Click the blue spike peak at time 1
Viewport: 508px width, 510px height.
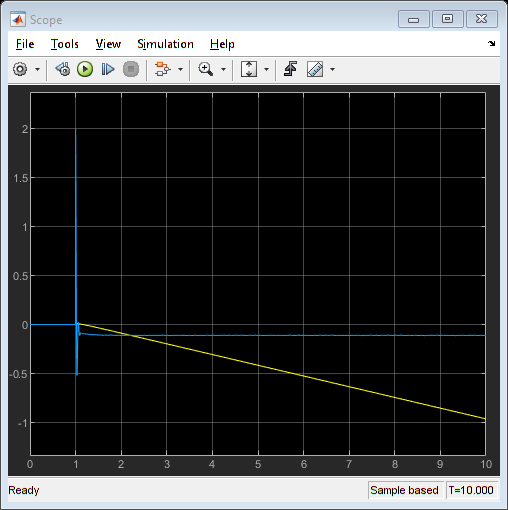(76, 130)
